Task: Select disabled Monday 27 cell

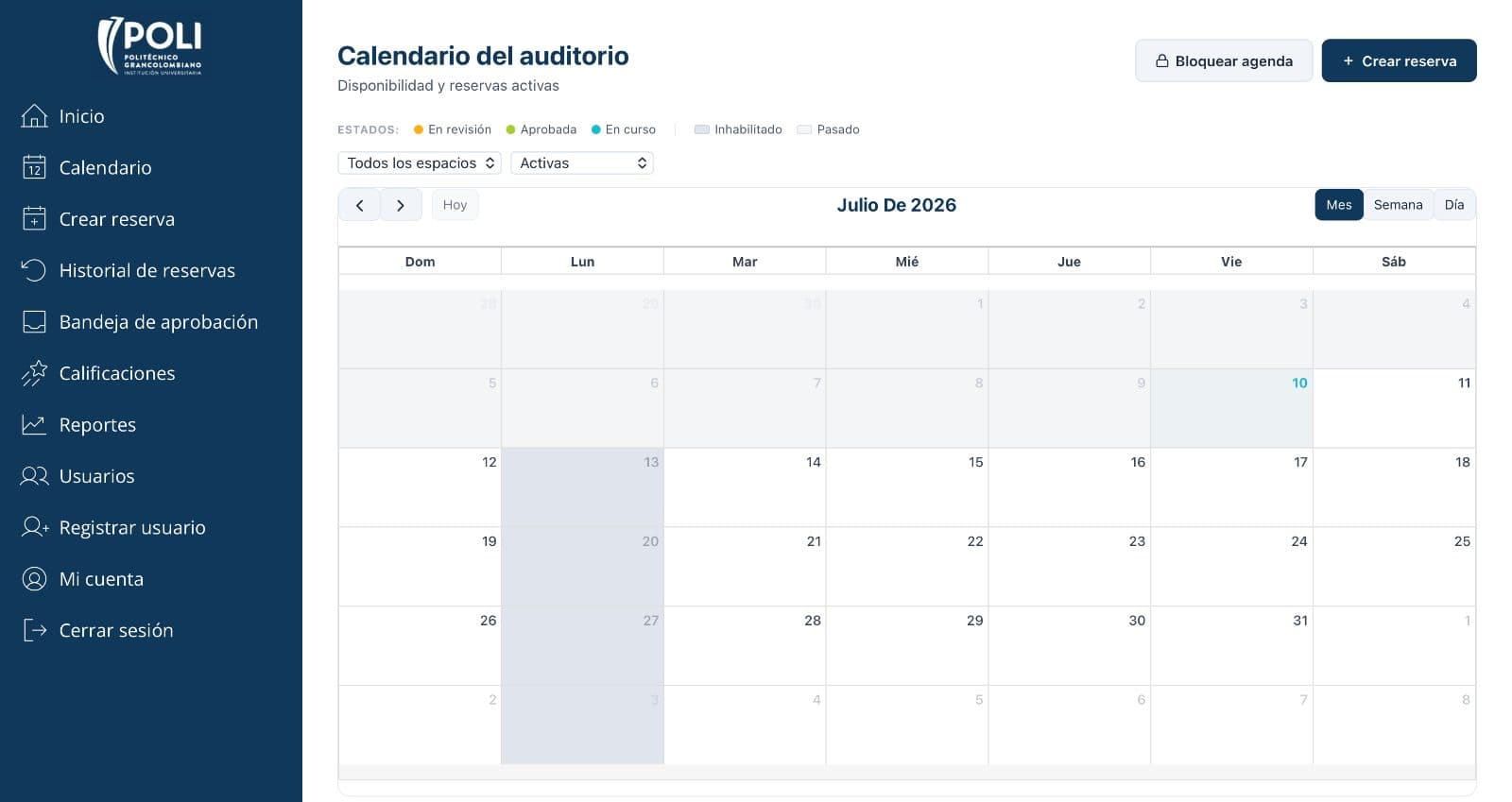Action: click(582, 646)
